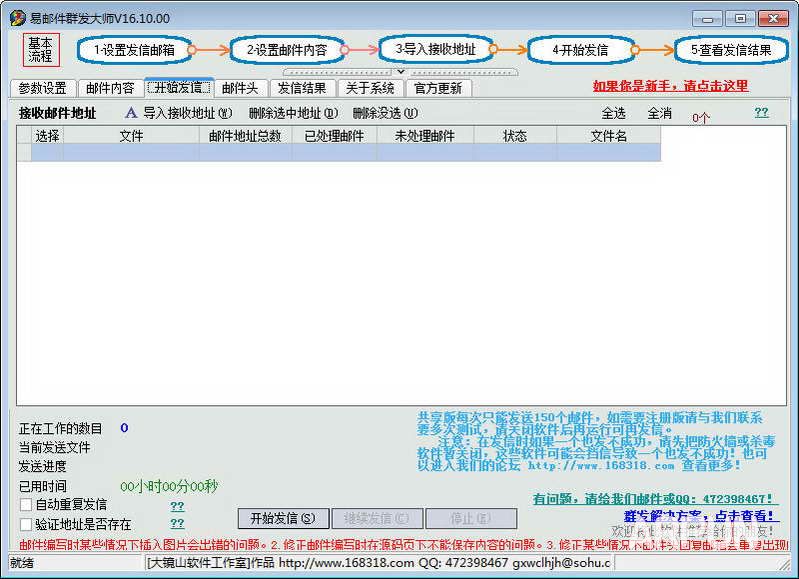Switch to the 邮件内容 tab
Screen dimensions: 799x579
(110, 88)
